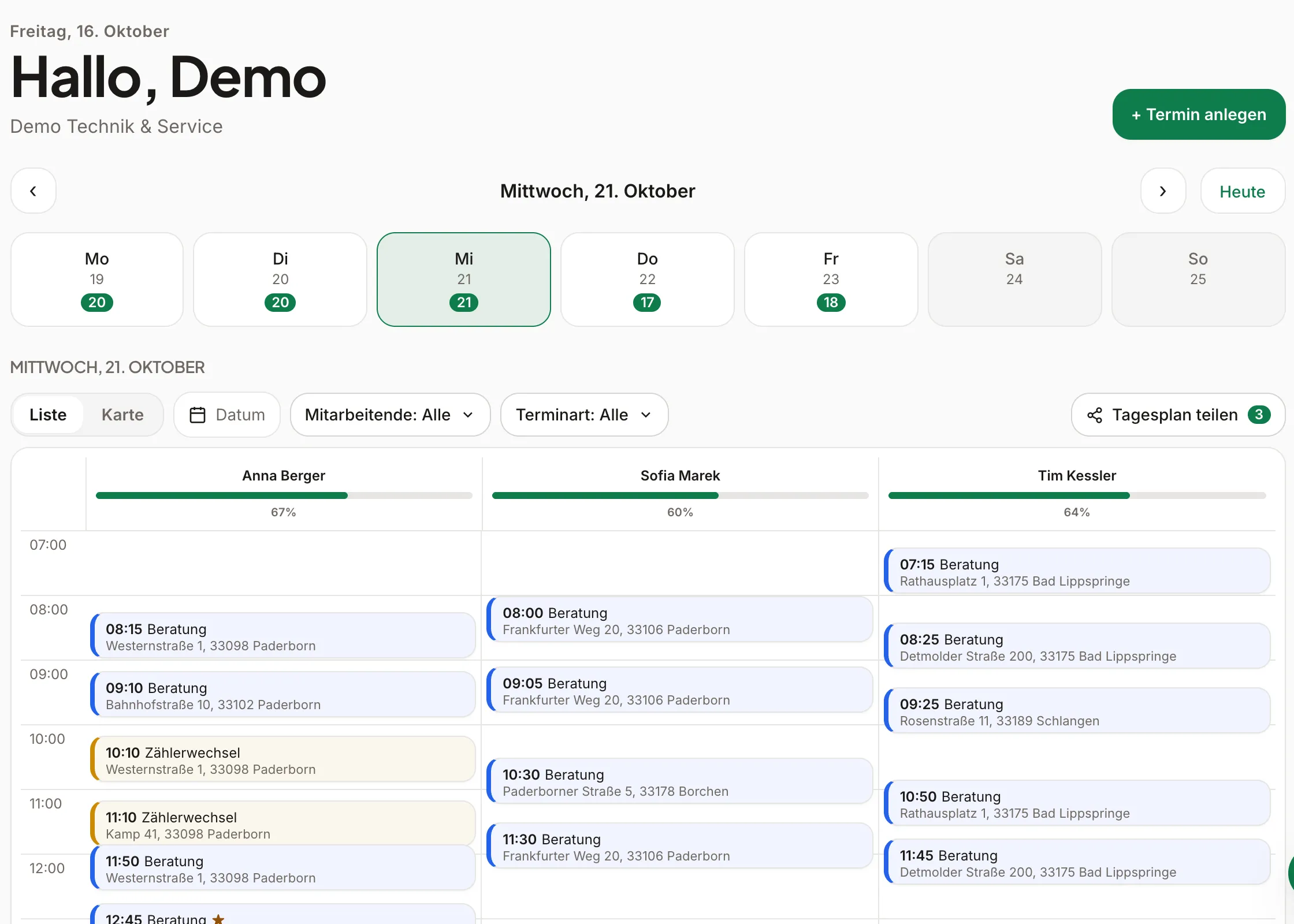This screenshot has width=1294, height=924.
Task: Click Anna Berger's 67% utilization bar
Action: [x=284, y=495]
